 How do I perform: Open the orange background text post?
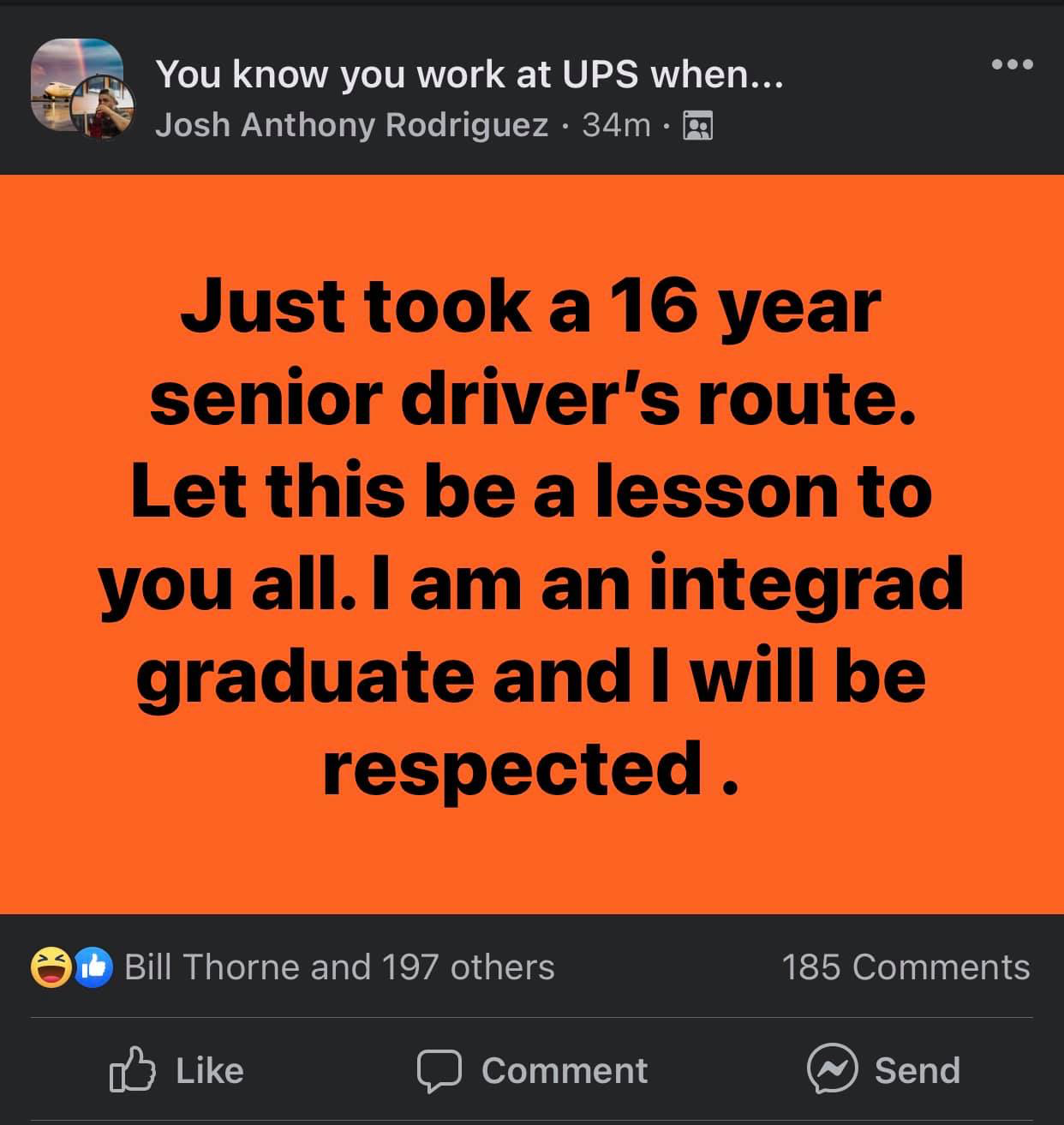coord(532,544)
